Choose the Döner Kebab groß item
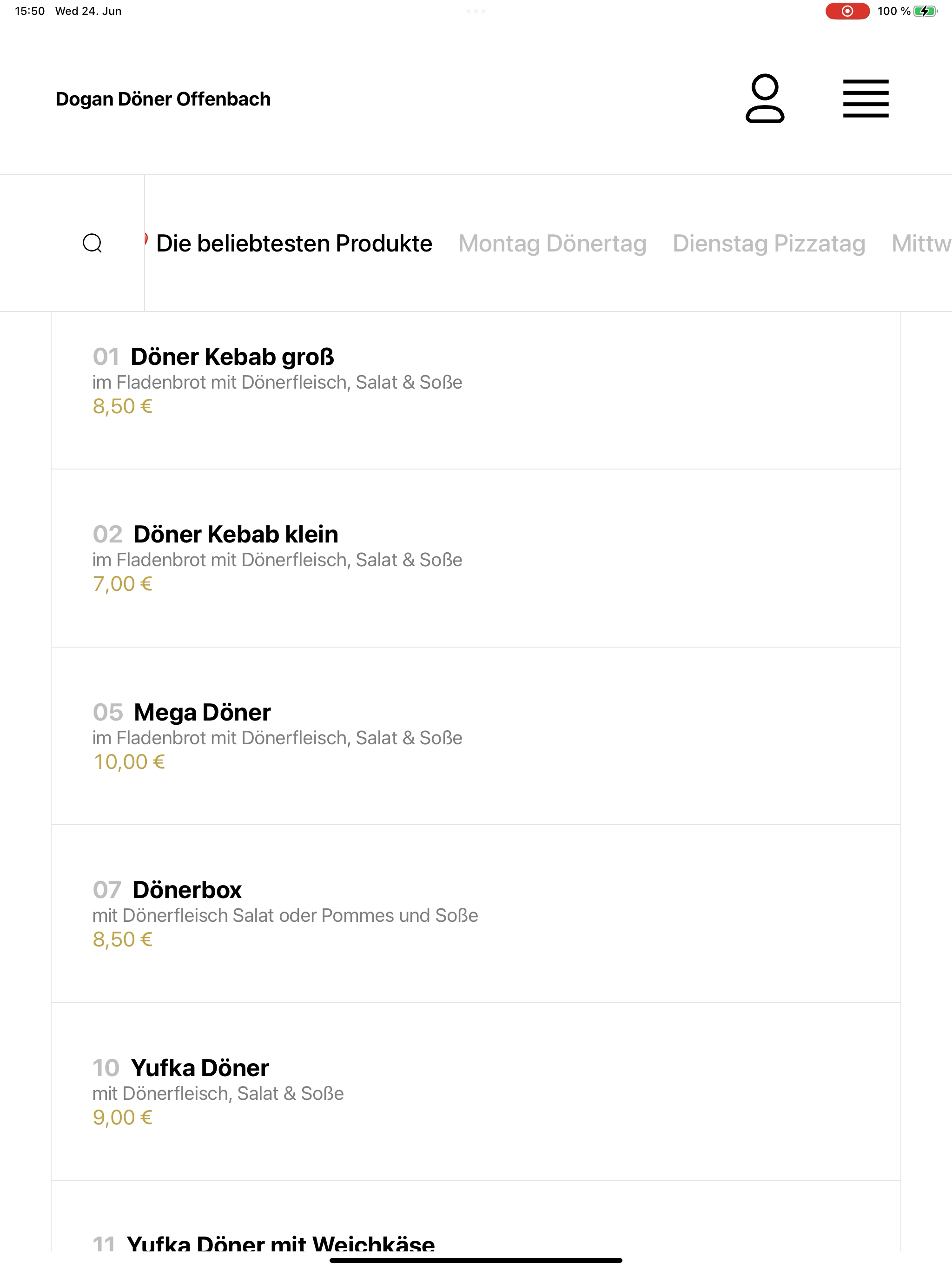This screenshot has height=1270, width=952. 476,390
